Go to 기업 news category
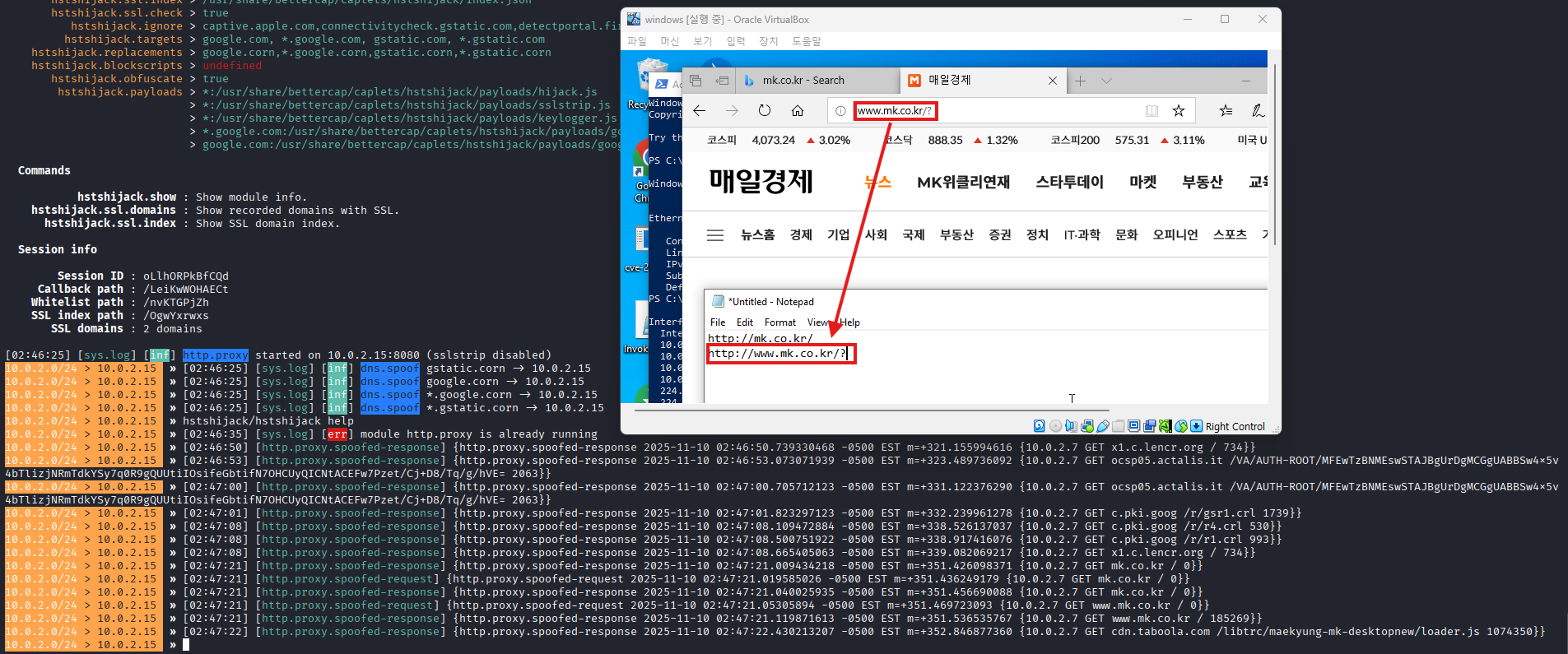Screen dimensions: 1568x654 (838, 234)
